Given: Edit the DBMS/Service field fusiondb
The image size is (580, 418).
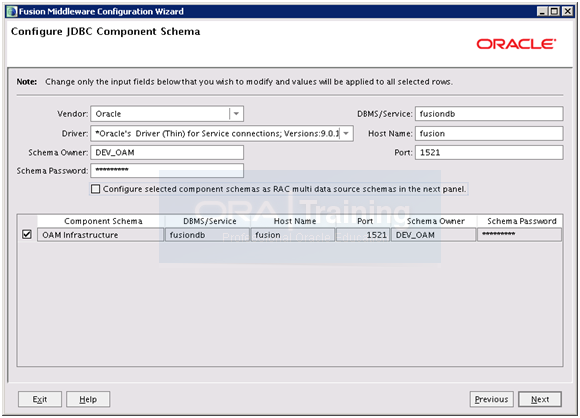Looking at the screenshot, I should point(489,114).
